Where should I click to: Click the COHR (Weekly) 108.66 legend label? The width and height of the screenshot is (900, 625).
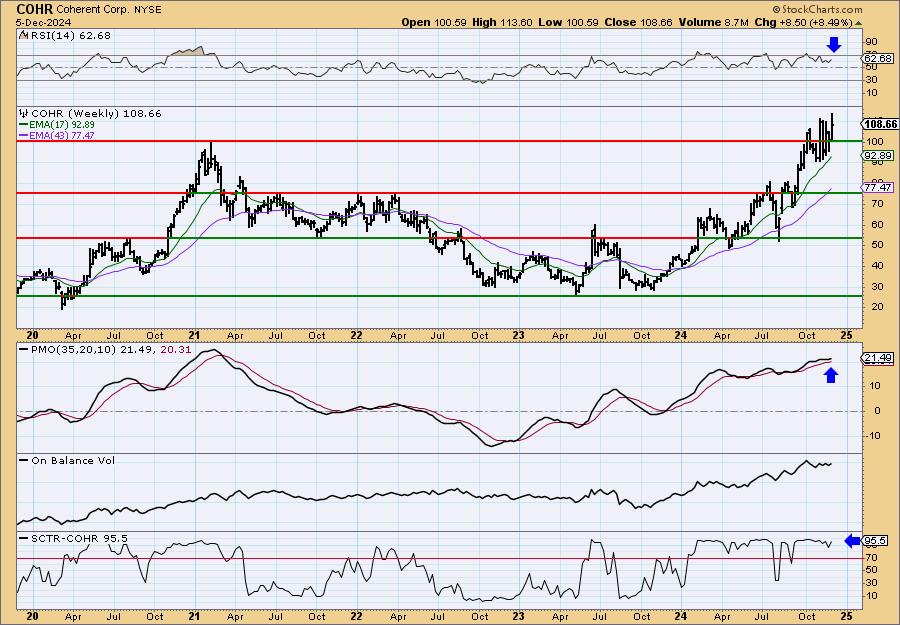coord(96,113)
